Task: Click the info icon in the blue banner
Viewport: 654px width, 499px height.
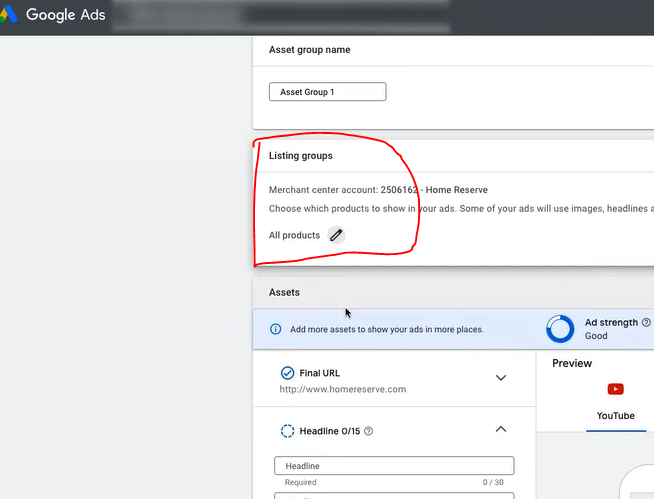Action: coord(276,329)
